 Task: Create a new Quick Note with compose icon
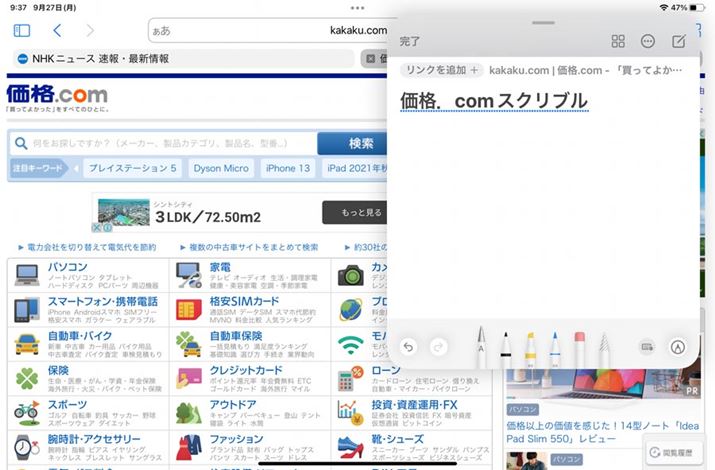click(x=679, y=41)
